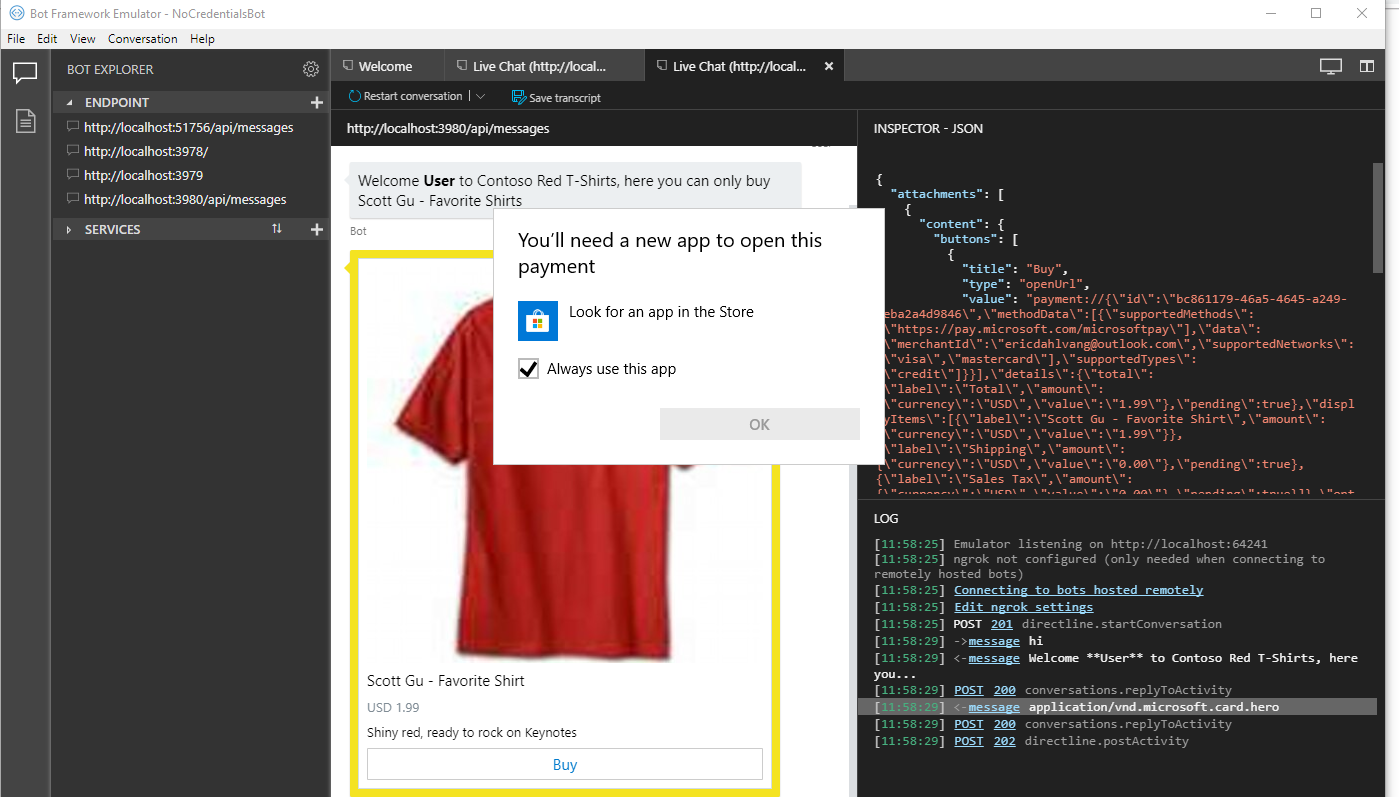Open Bot Explorer settings gear
Image resolution: width=1399 pixels, height=797 pixels.
311,69
